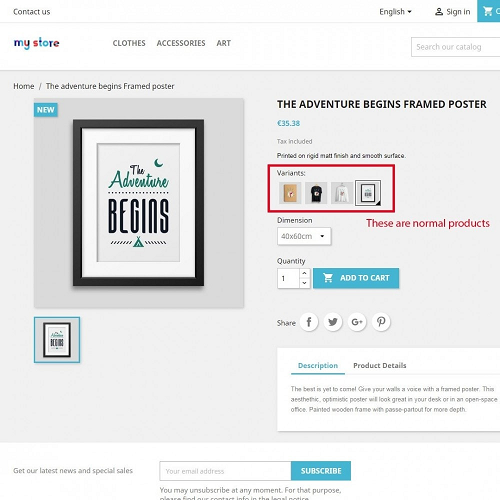Click the Sign in user icon
This screenshot has height=500, width=500.
439,12
